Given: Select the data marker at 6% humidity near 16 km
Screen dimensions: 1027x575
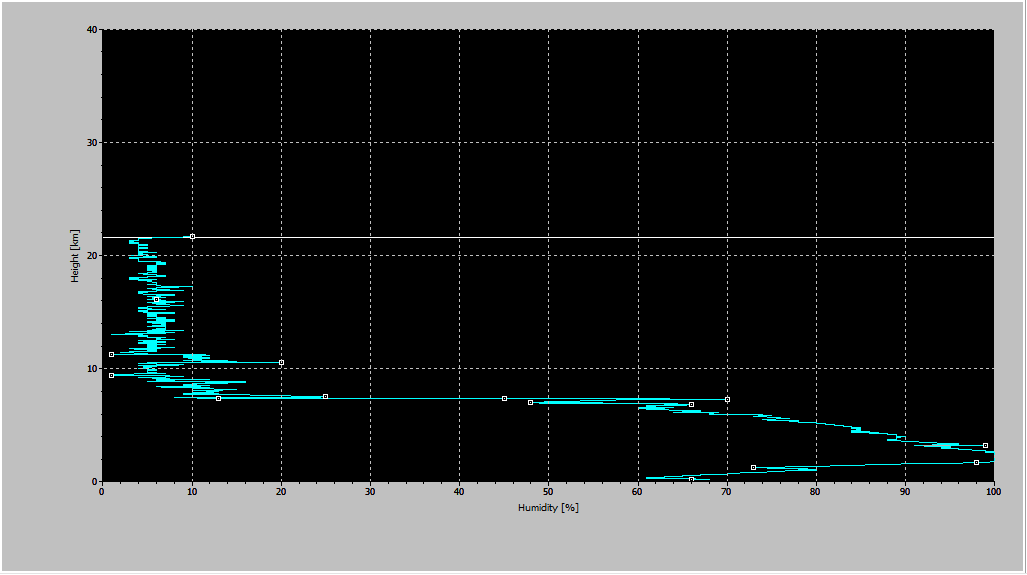Looking at the screenshot, I should click(x=157, y=299).
